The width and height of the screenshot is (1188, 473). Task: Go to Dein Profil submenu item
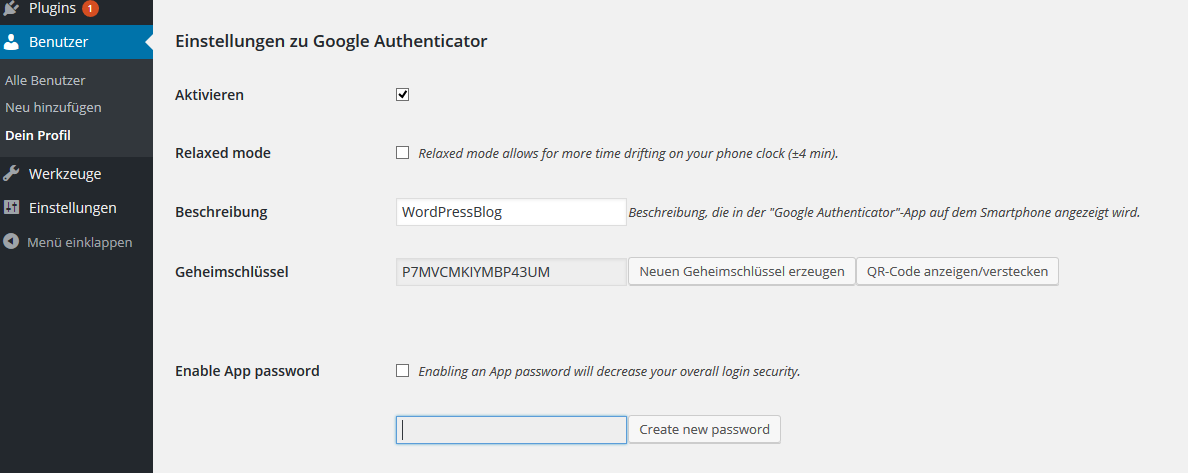pos(38,135)
